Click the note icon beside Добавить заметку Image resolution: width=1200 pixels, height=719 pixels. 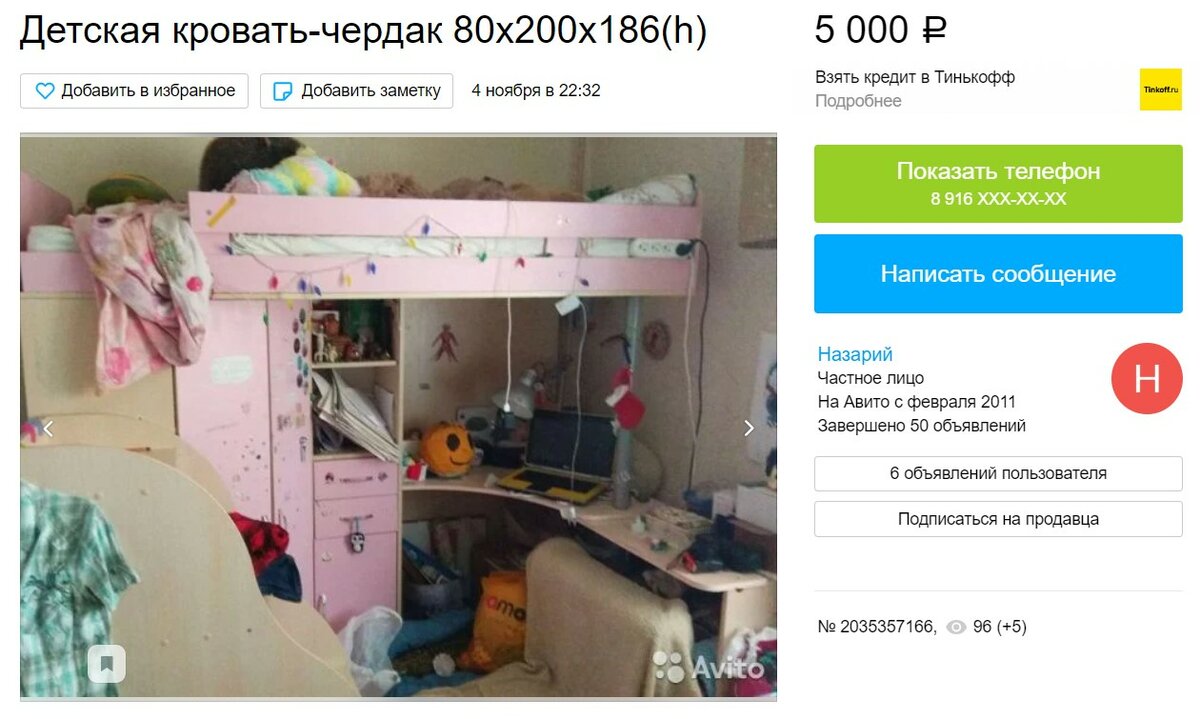tap(283, 91)
